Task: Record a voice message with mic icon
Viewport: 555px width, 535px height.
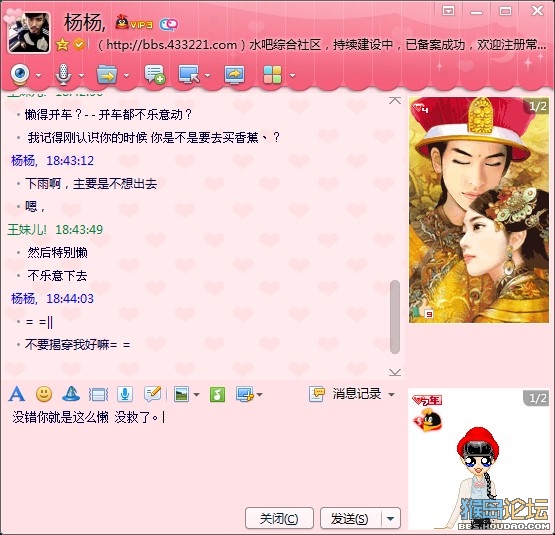Action: pyautogui.click(x=125, y=394)
